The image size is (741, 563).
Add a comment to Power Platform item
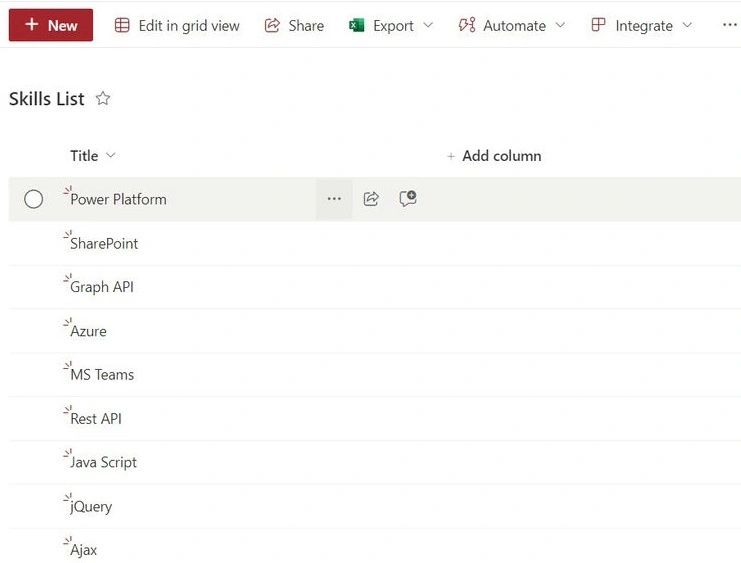[x=408, y=198]
